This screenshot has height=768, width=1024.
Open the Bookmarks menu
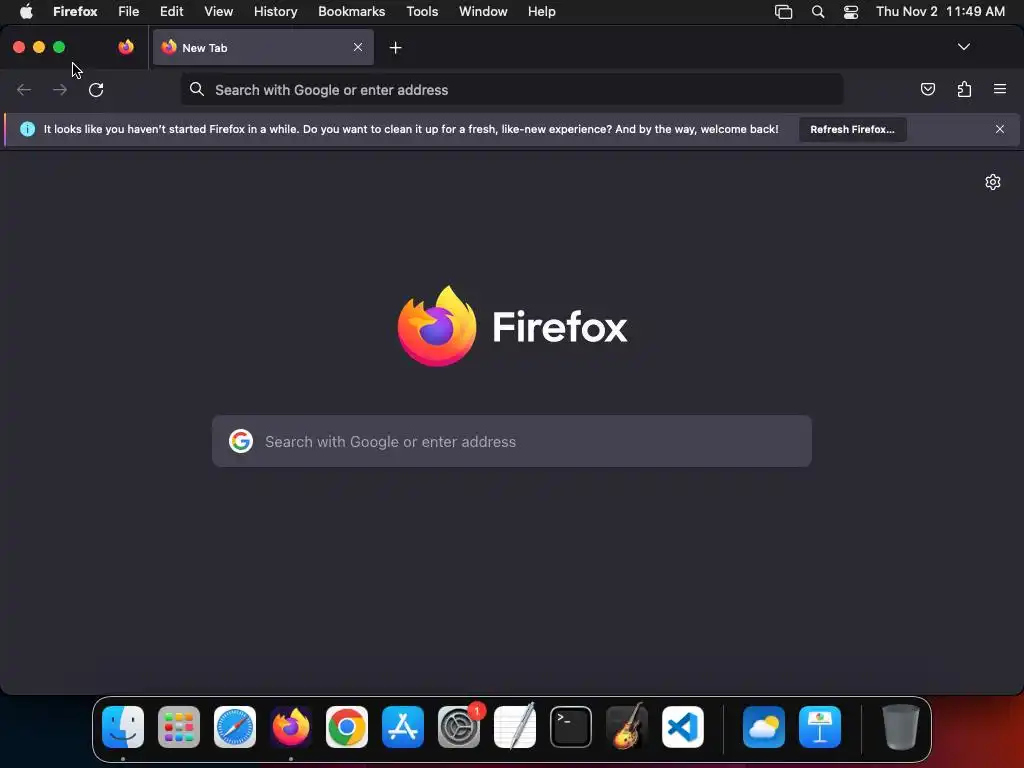coord(351,12)
